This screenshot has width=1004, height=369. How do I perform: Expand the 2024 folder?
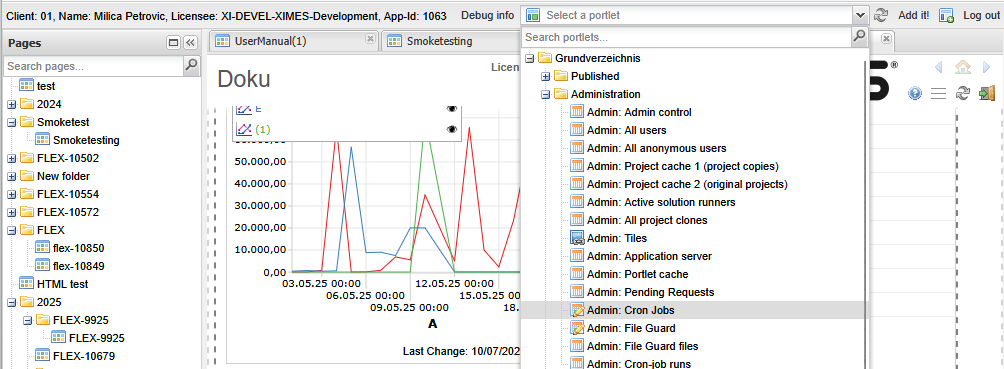tap(12, 104)
